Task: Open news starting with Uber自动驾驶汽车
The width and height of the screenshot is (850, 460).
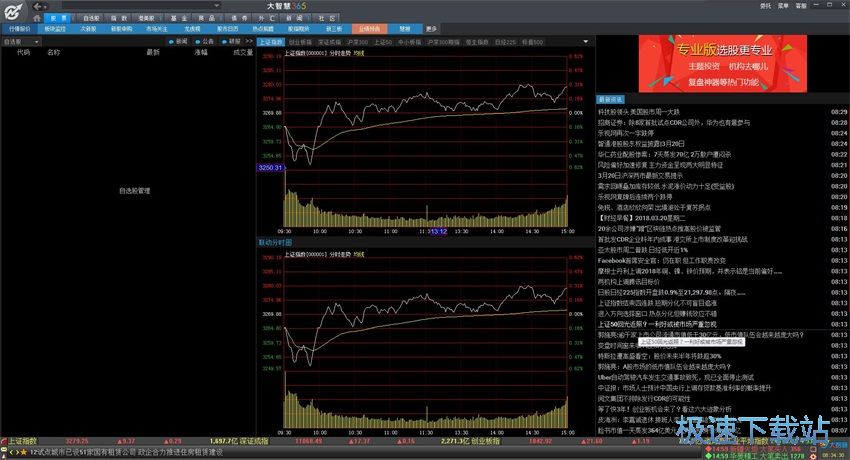Action: (675, 377)
